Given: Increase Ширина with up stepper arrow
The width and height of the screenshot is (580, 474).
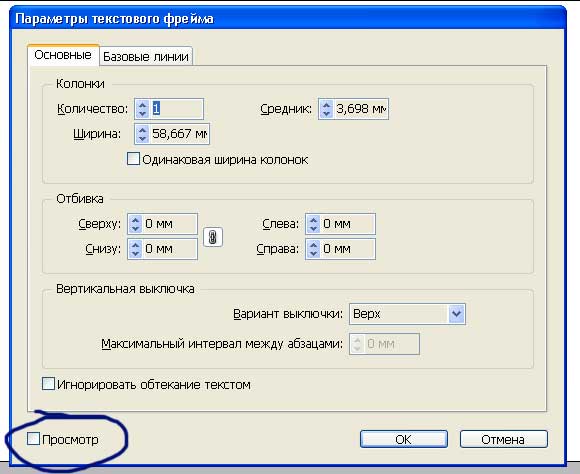Looking at the screenshot, I should [x=142, y=130].
